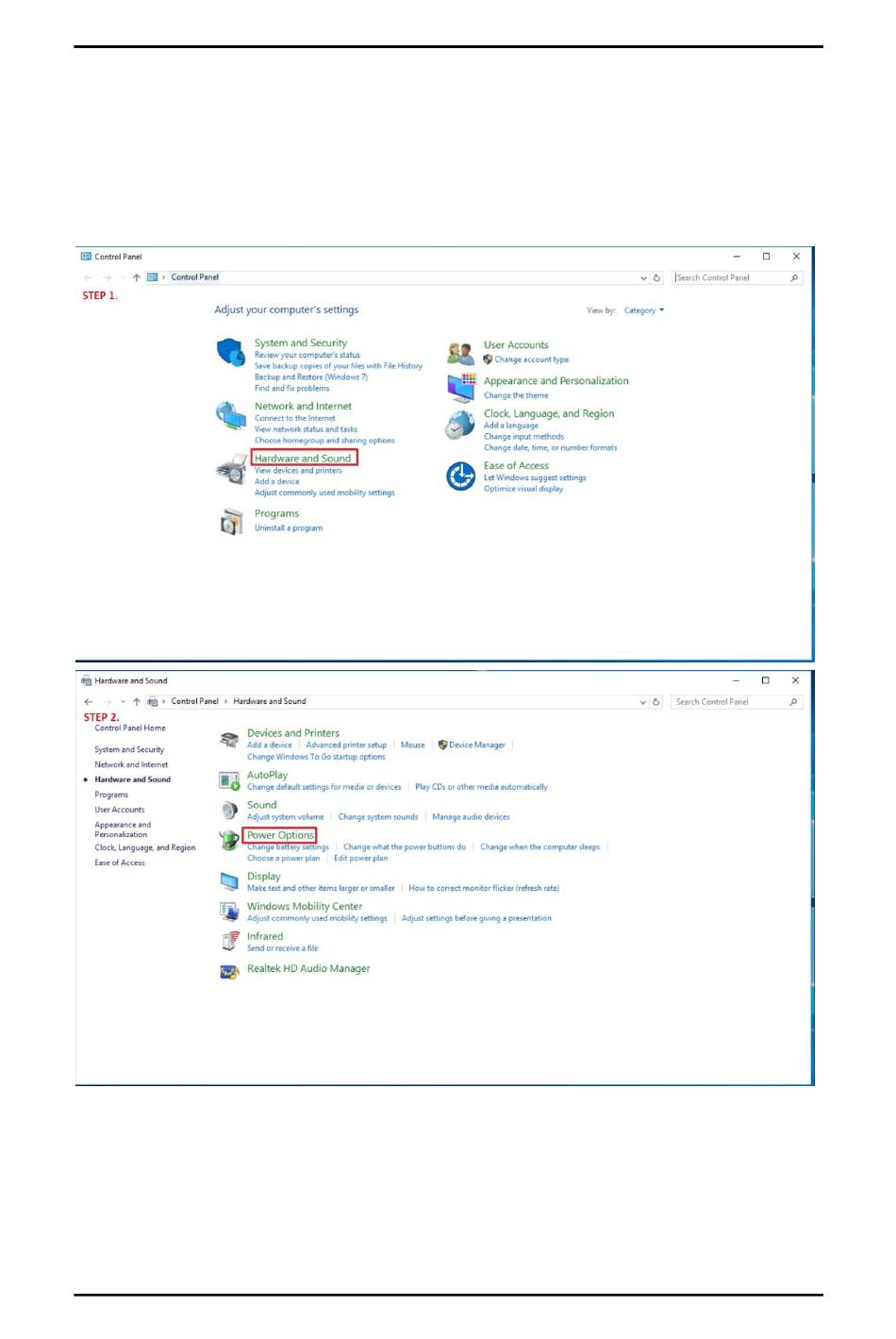The width and height of the screenshot is (896, 1339).
Task: Click the Power Options battery icon
Action: [x=229, y=840]
